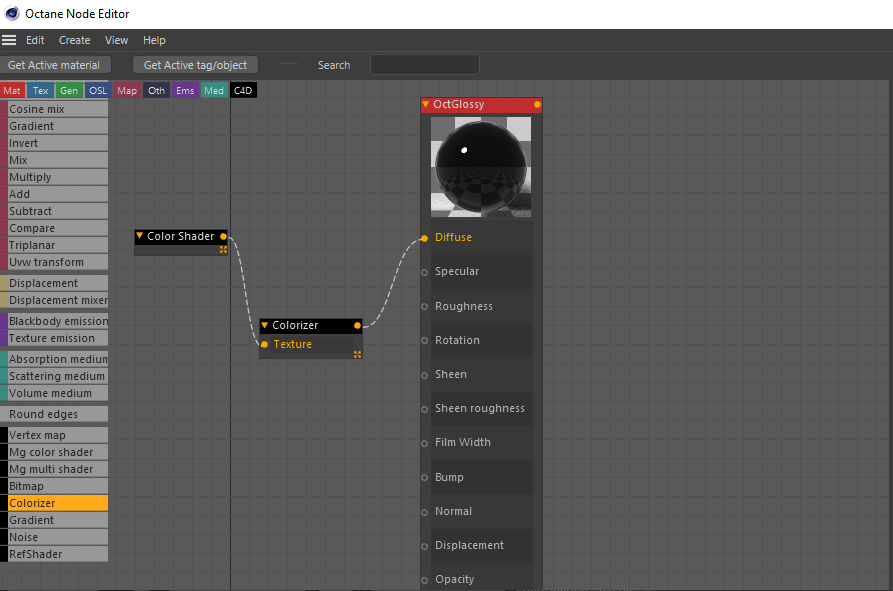
Task: Open the View menu
Action: pos(116,40)
